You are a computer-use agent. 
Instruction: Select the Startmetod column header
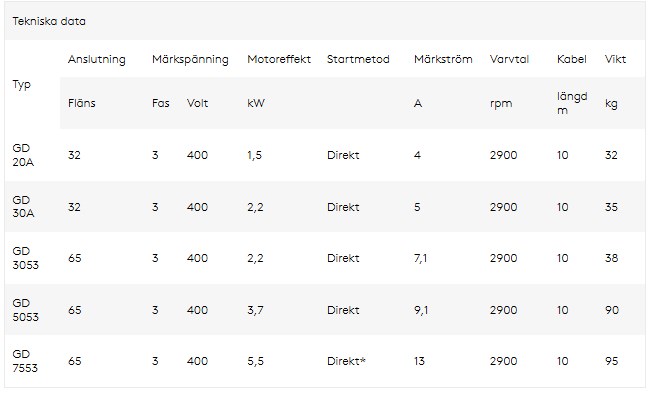(x=358, y=60)
